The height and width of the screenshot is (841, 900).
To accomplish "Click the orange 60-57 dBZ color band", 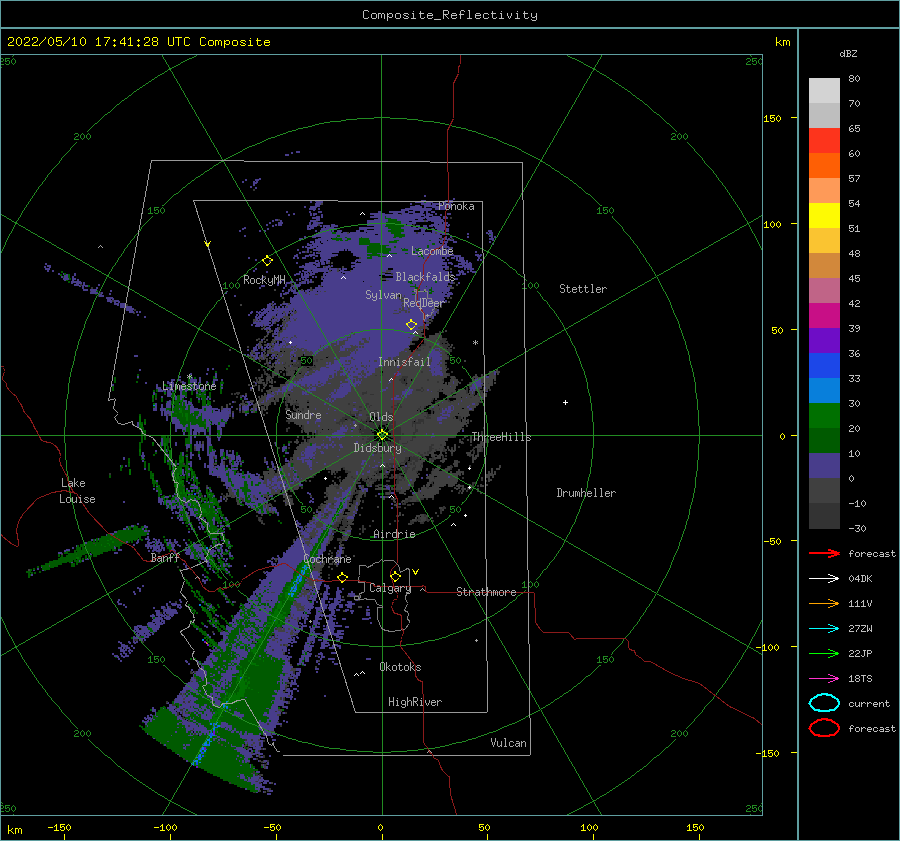I will coord(824,165).
